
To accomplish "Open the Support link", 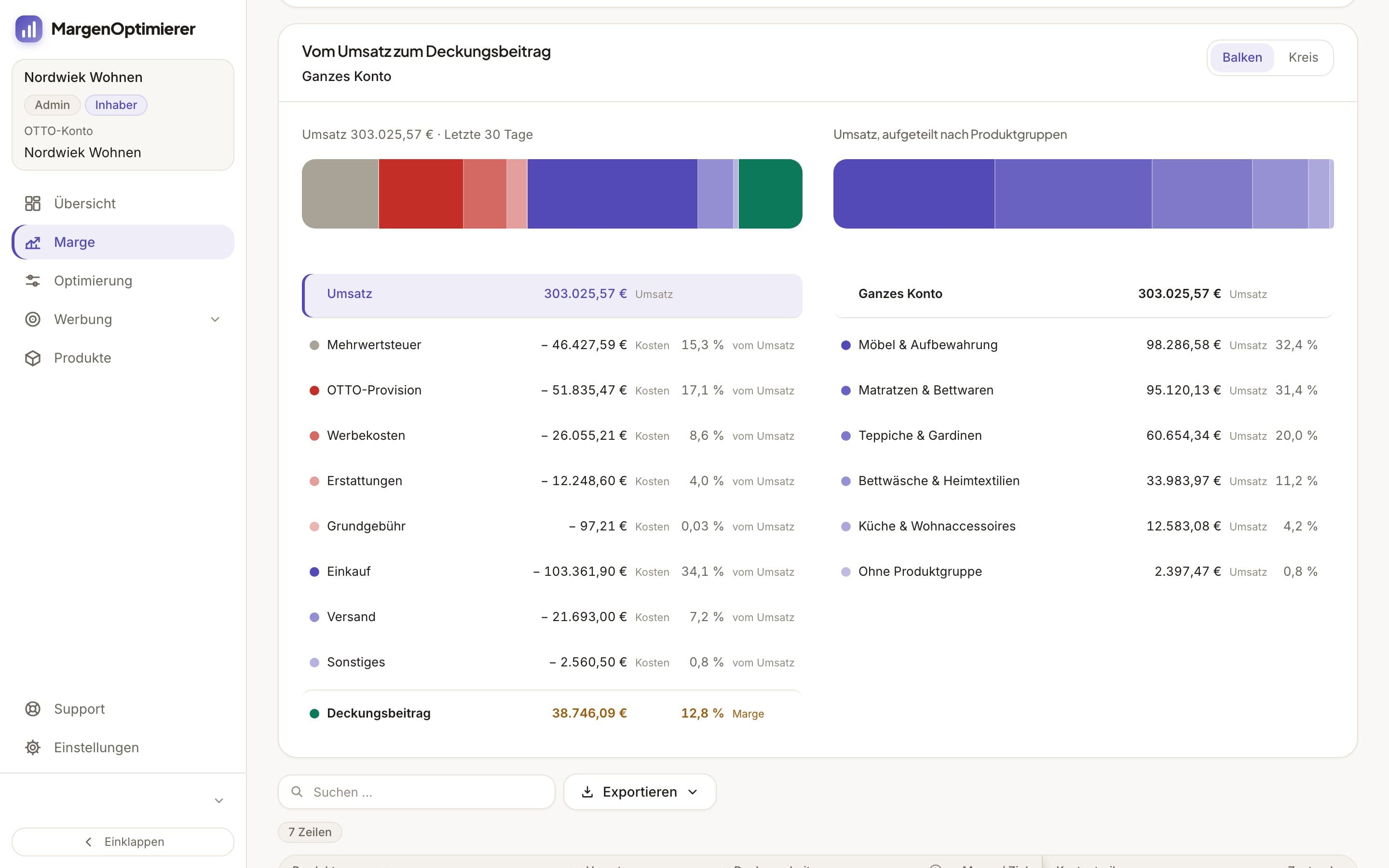I will tap(123, 709).
